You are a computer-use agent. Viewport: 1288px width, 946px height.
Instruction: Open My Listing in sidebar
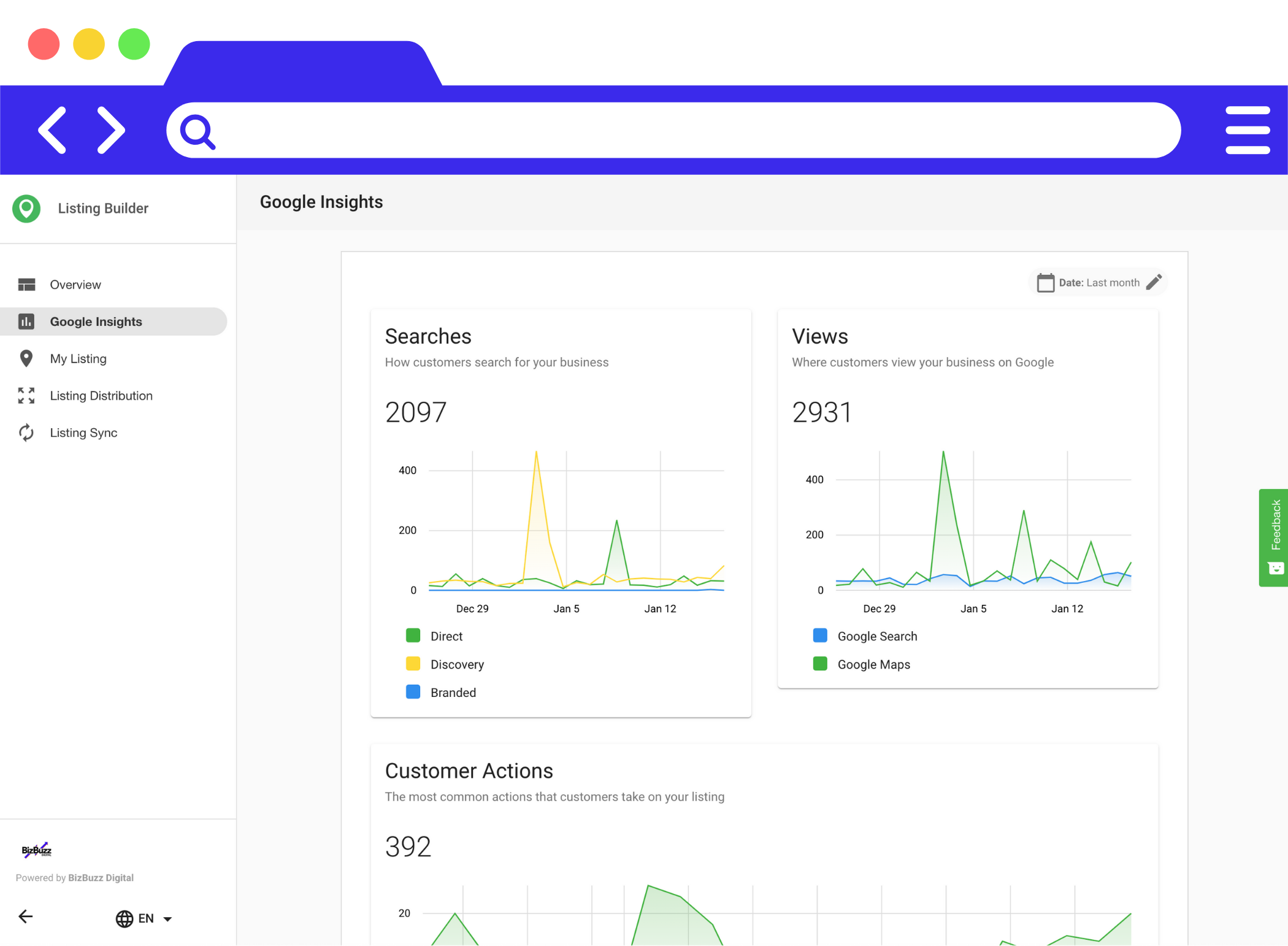pyautogui.click(x=113, y=358)
